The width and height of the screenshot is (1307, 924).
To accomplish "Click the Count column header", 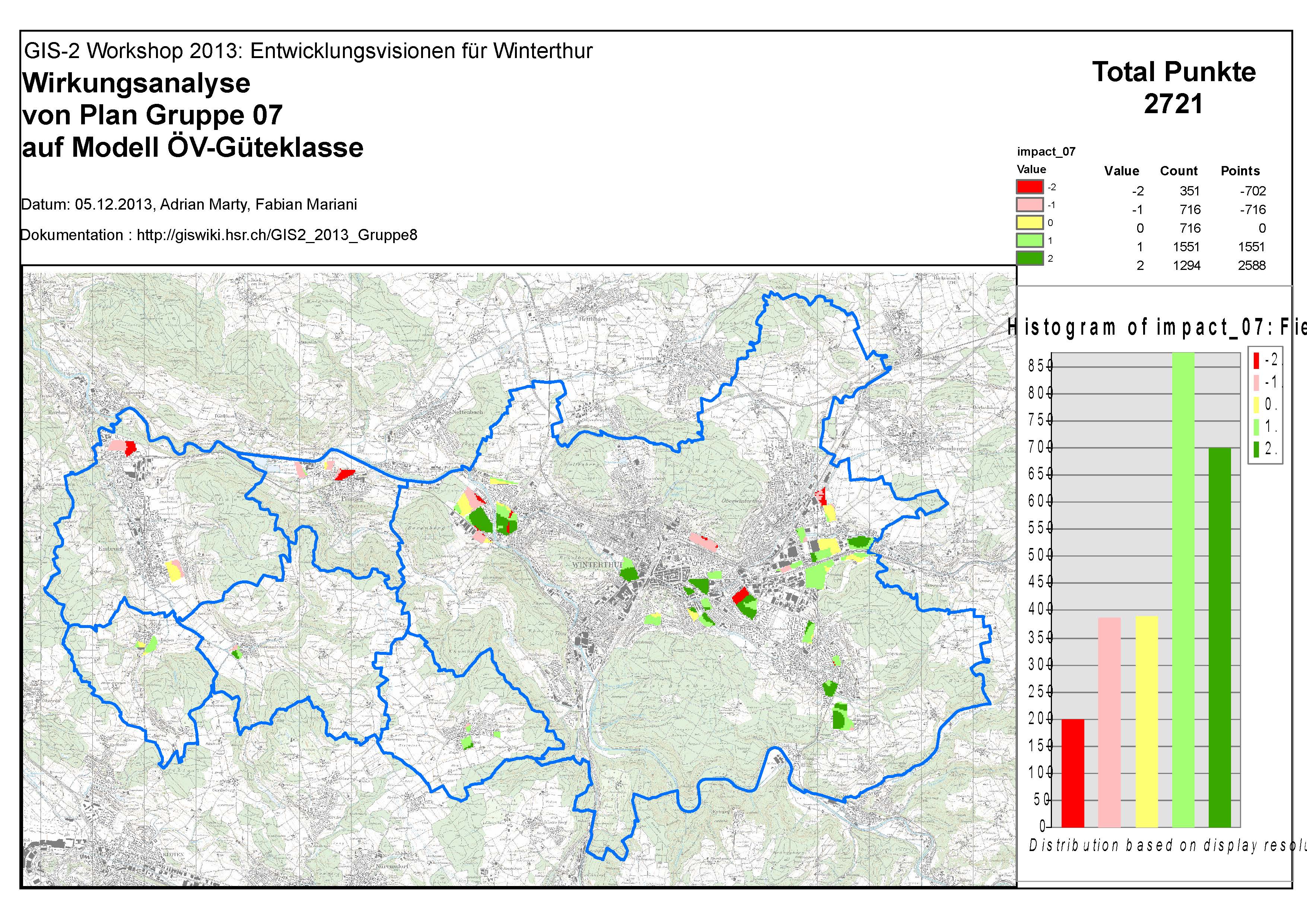I will pyautogui.click(x=1179, y=171).
